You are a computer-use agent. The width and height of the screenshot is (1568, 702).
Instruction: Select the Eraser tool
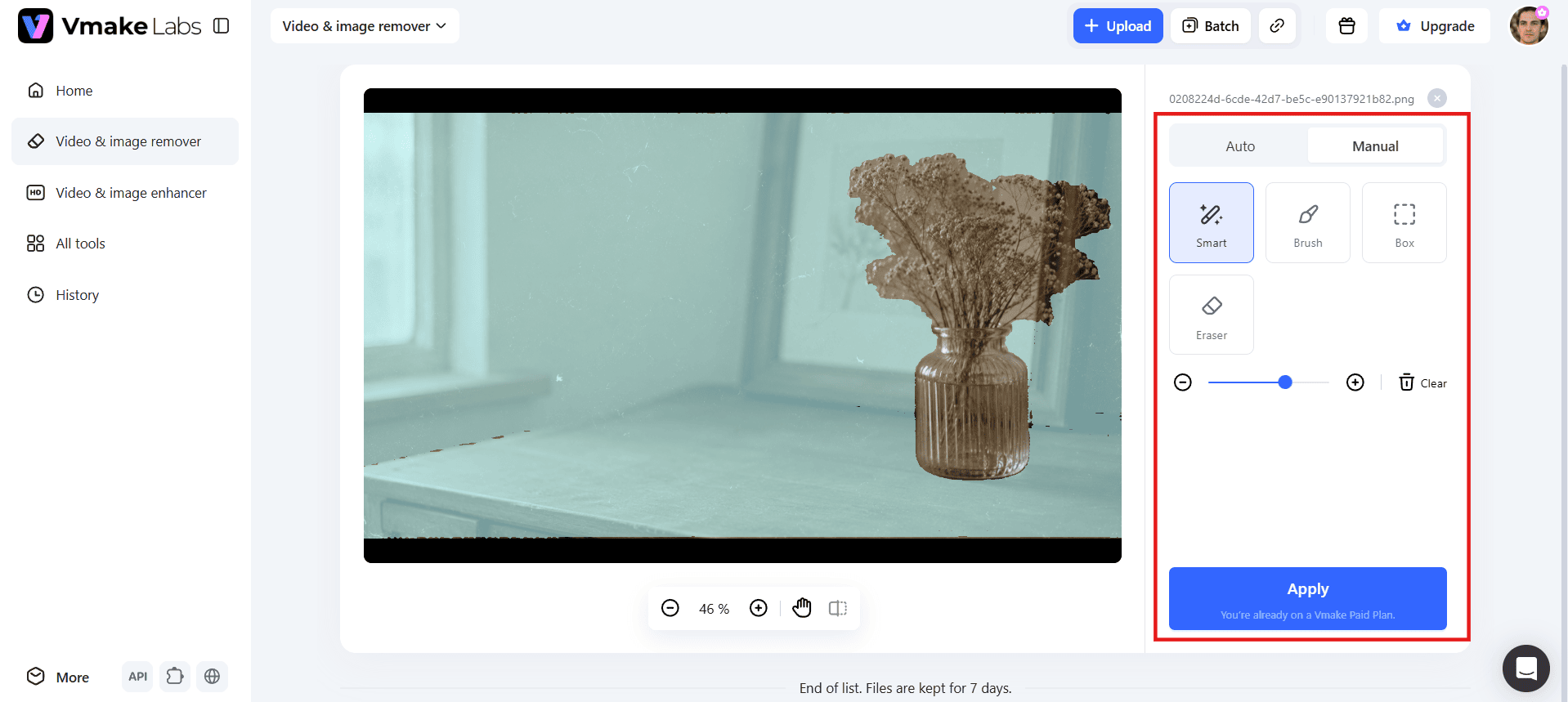click(x=1211, y=315)
